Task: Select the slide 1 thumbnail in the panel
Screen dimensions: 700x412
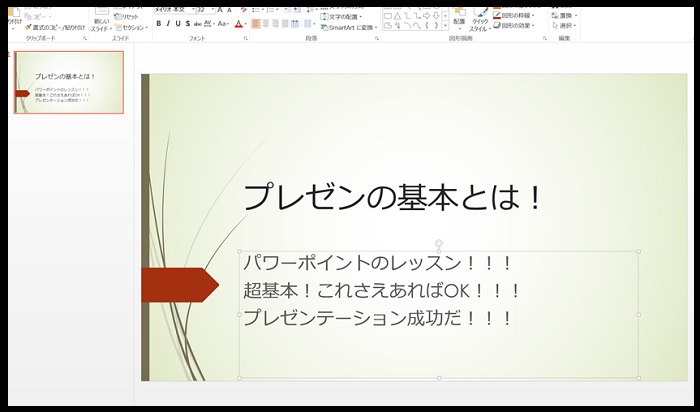Action: click(x=69, y=82)
